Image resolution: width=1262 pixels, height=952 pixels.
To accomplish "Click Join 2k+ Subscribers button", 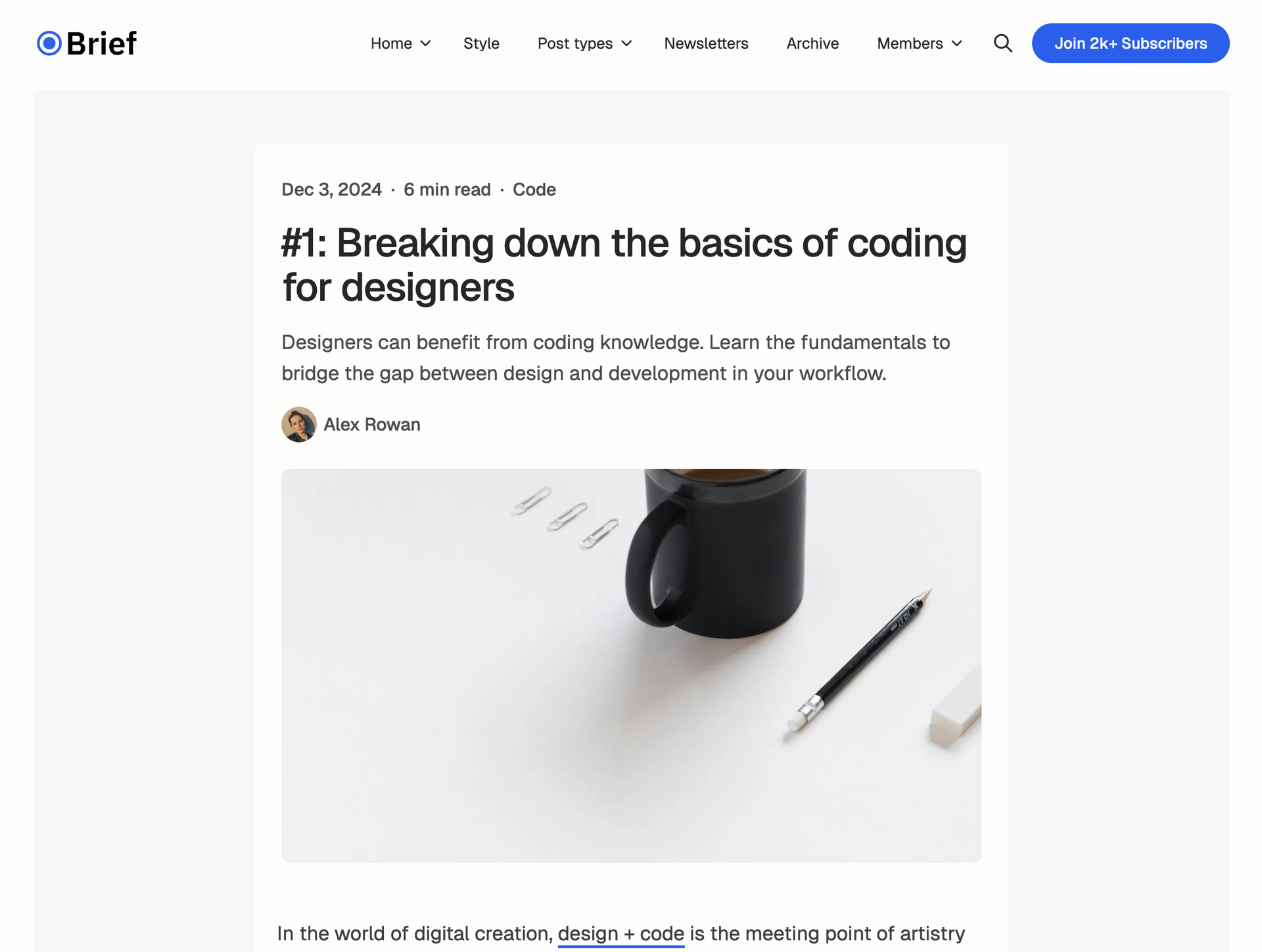I will tap(1131, 43).
